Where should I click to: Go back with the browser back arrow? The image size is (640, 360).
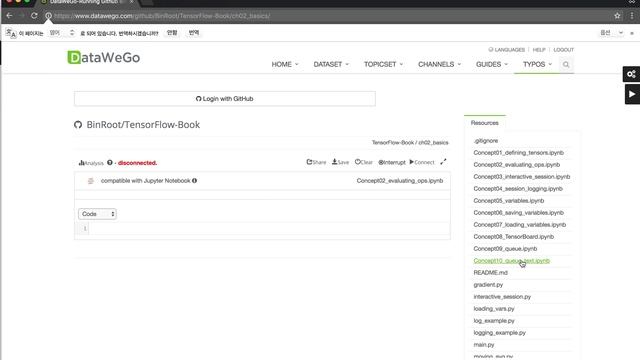(9, 16)
